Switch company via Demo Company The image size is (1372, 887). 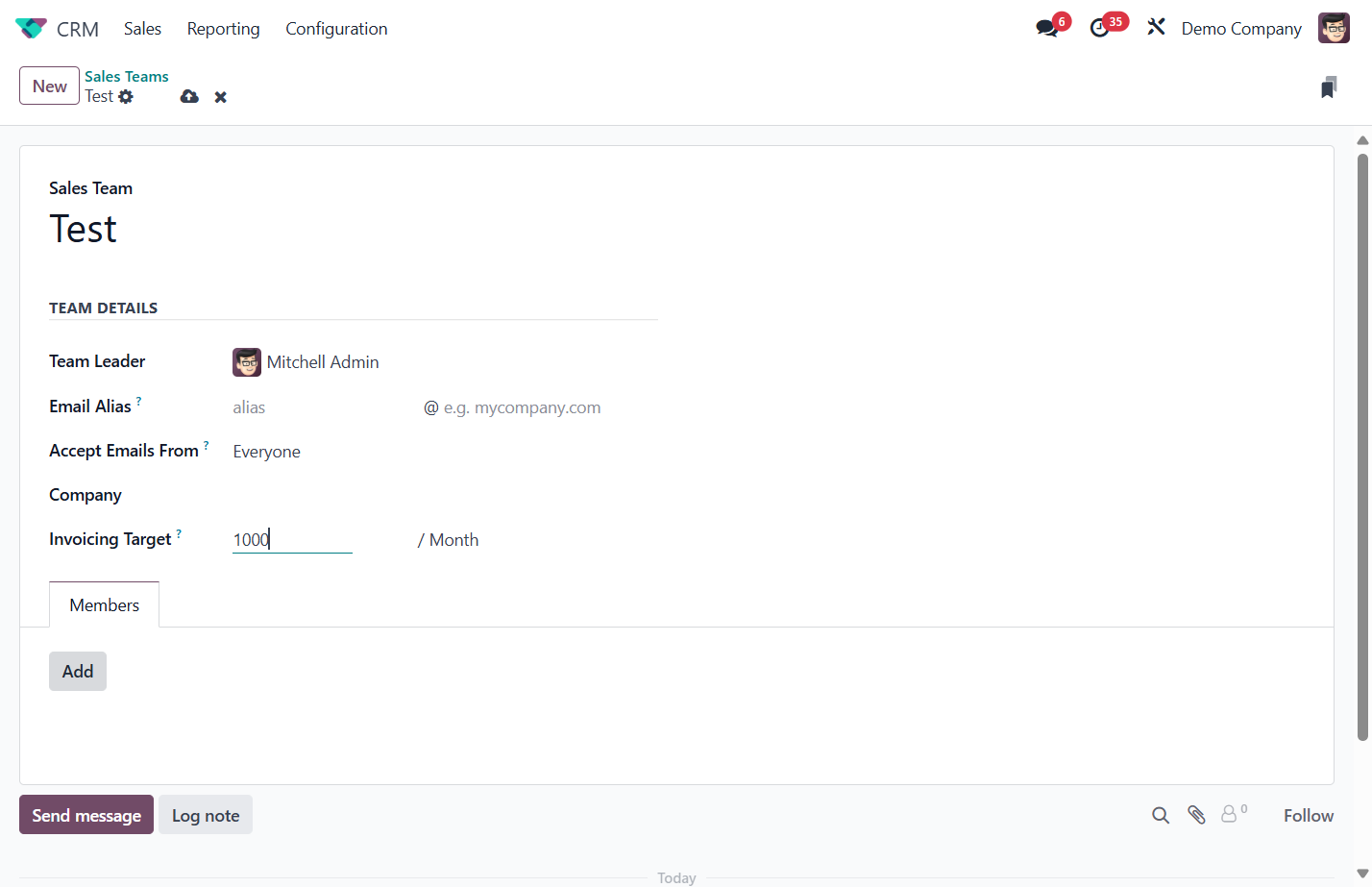(1241, 29)
